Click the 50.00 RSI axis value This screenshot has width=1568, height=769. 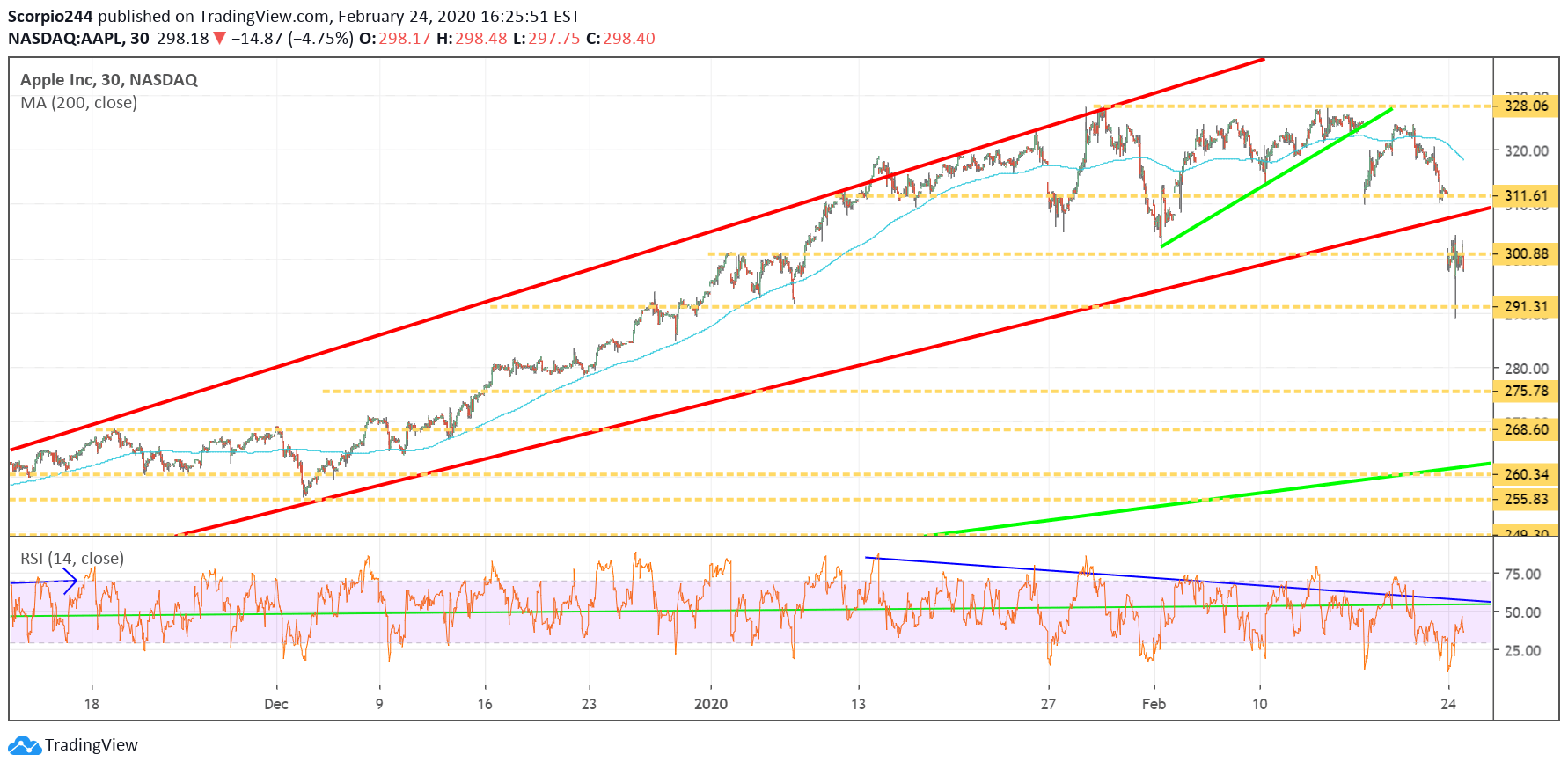tap(1523, 612)
